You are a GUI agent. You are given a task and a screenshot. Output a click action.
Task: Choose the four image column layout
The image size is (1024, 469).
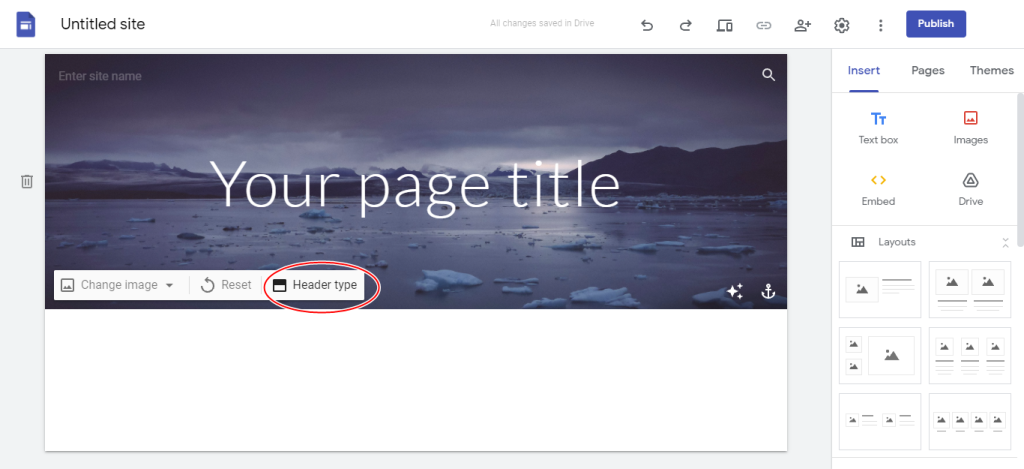point(970,421)
